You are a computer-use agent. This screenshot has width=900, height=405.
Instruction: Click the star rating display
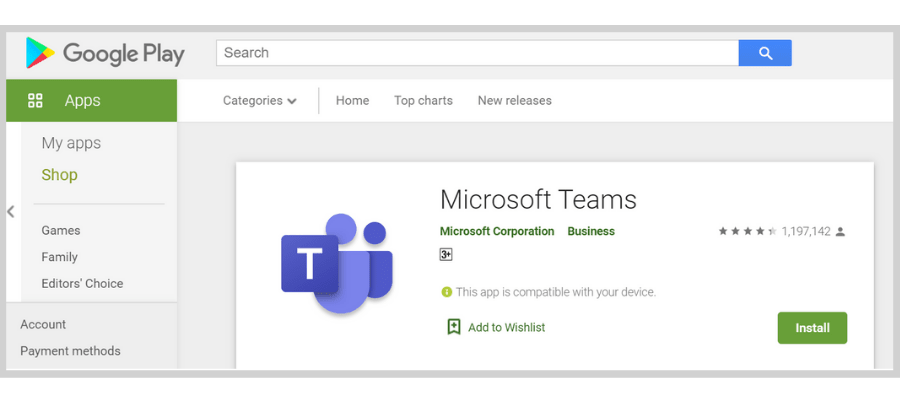pyautogui.click(x=746, y=231)
